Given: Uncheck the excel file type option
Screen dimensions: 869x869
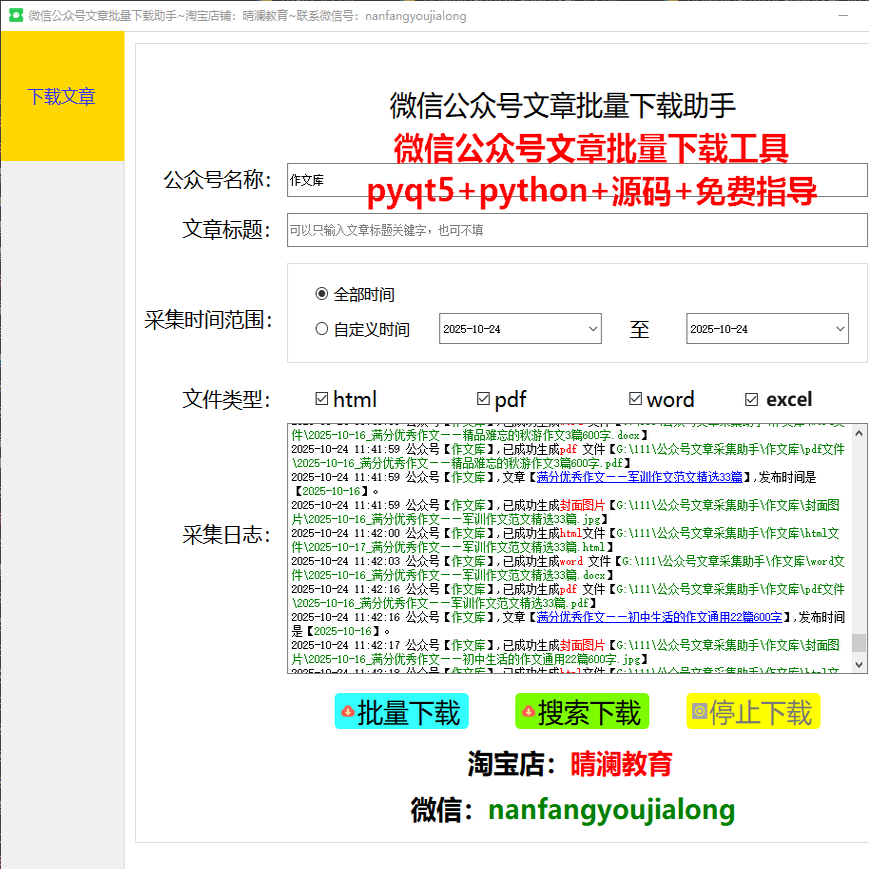Looking at the screenshot, I should pos(751,399).
